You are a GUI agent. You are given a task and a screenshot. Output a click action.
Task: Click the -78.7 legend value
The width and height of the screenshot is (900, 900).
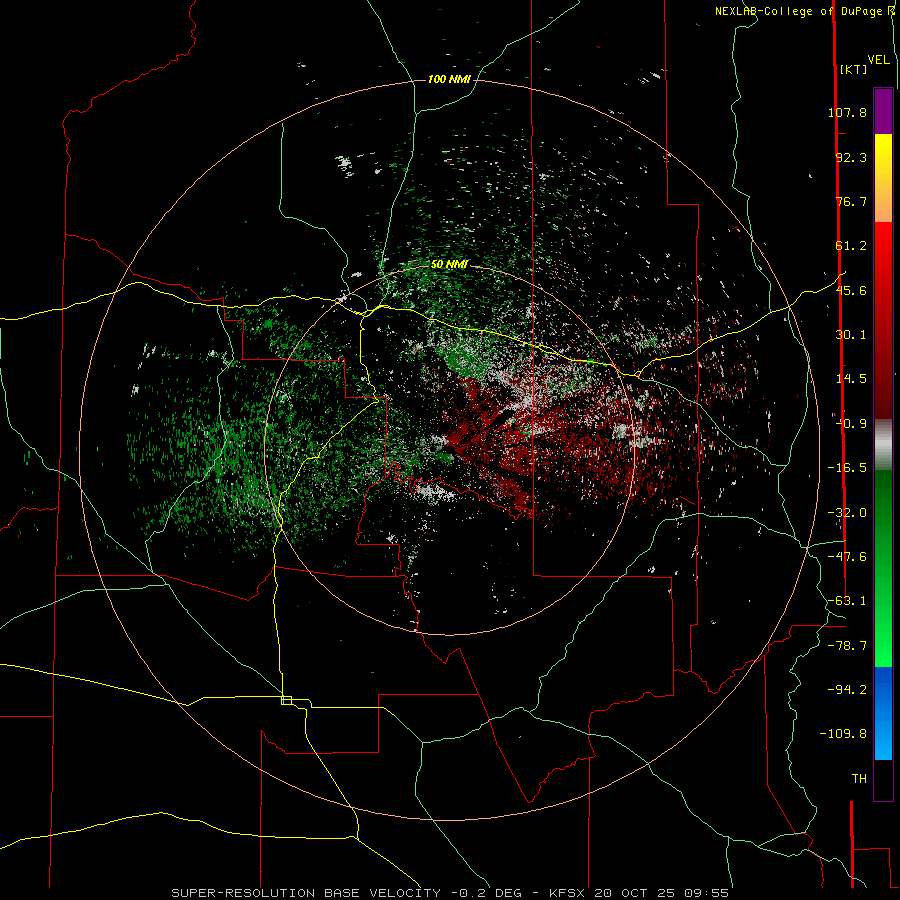pos(847,646)
